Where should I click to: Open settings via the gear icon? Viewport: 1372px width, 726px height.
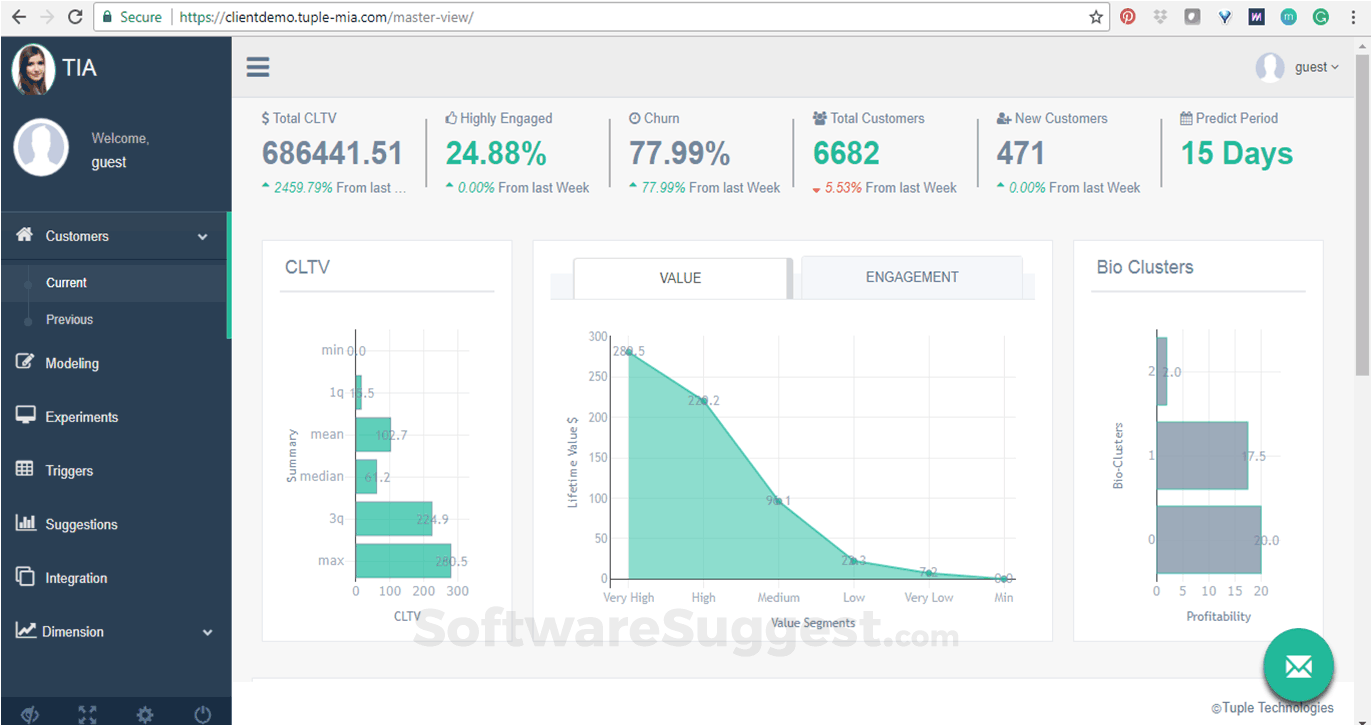(x=145, y=715)
